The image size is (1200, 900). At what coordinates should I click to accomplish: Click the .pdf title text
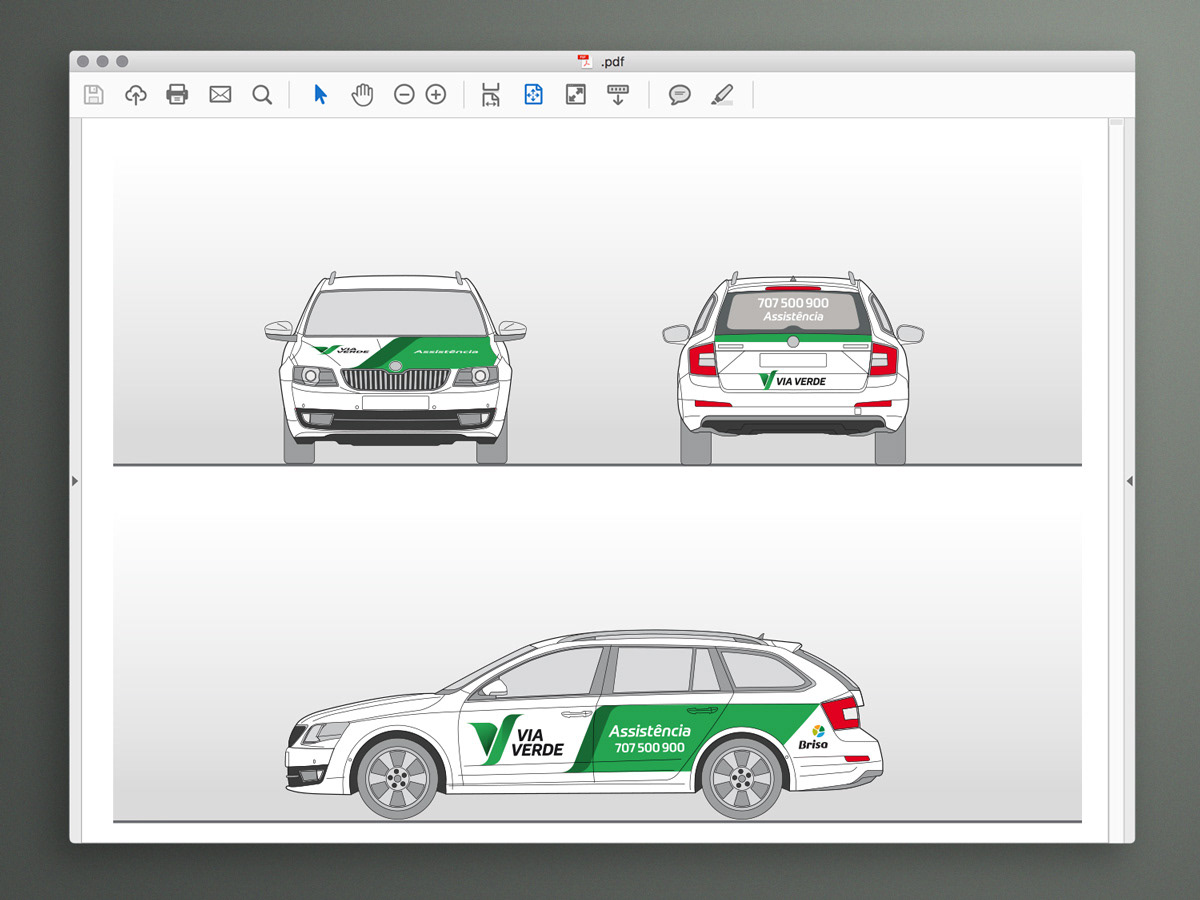(613, 62)
